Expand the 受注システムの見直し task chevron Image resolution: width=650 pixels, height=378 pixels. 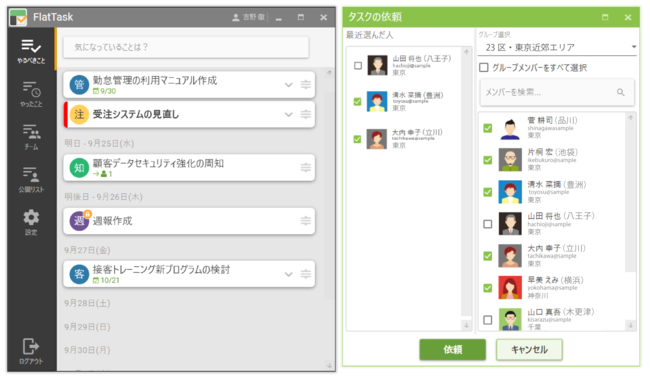click(x=289, y=114)
